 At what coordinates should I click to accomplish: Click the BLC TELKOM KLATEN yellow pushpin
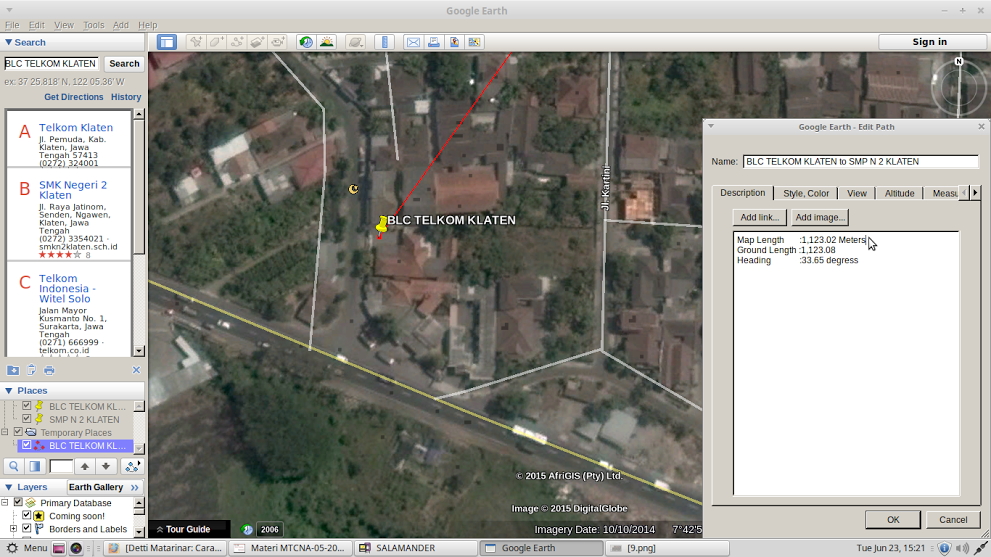pyautogui.click(x=382, y=224)
